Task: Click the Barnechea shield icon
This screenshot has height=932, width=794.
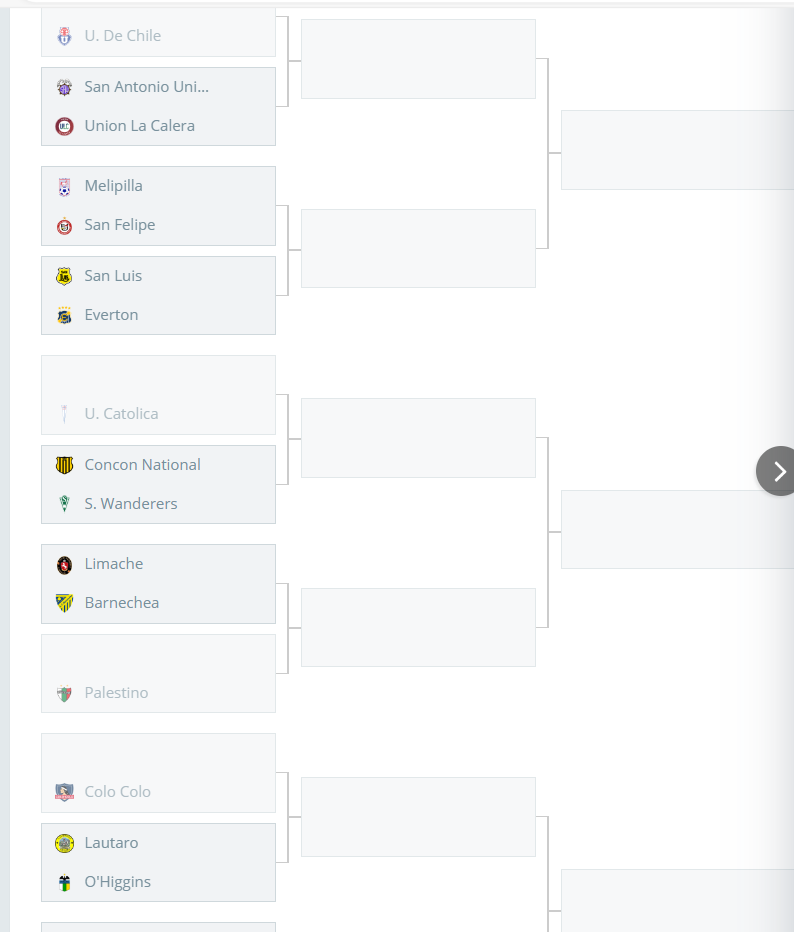Action: (64, 603)
